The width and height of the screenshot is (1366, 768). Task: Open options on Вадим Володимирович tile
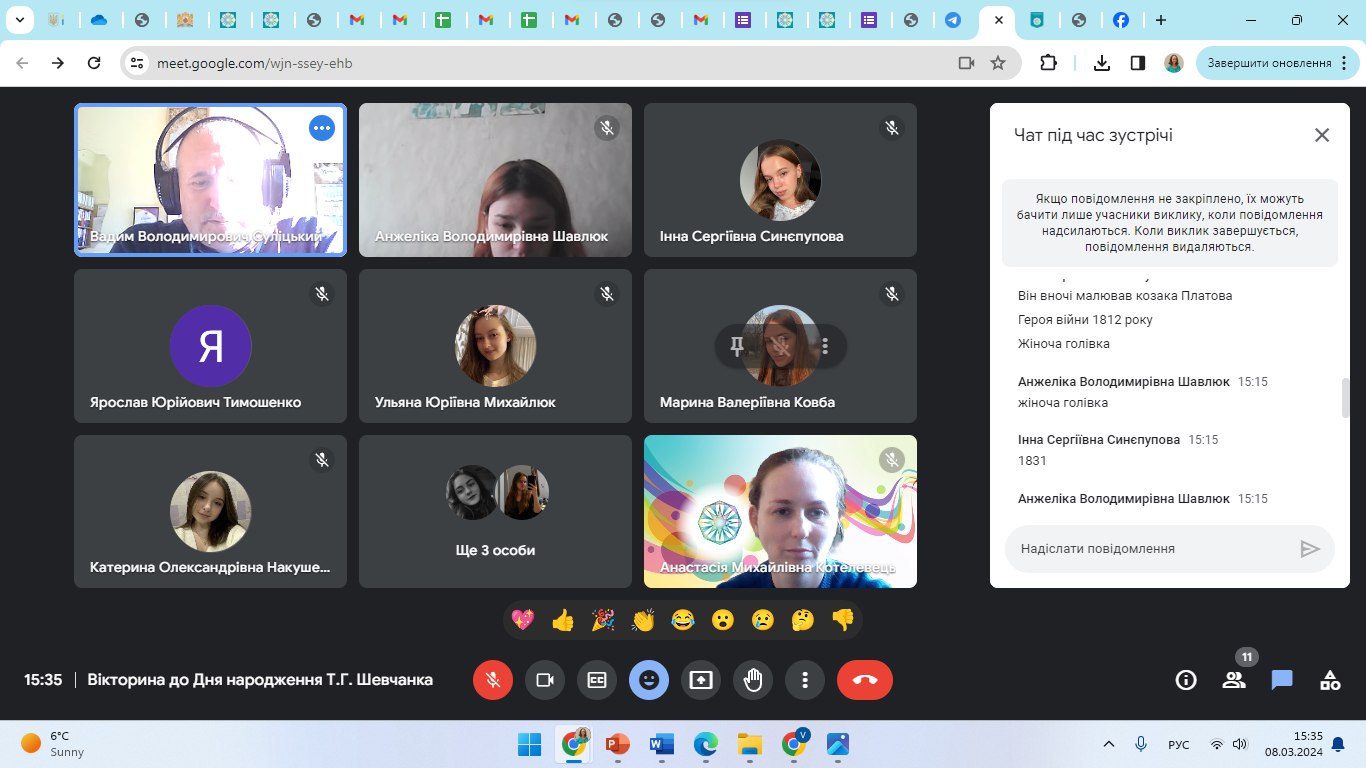click(321, 127)
